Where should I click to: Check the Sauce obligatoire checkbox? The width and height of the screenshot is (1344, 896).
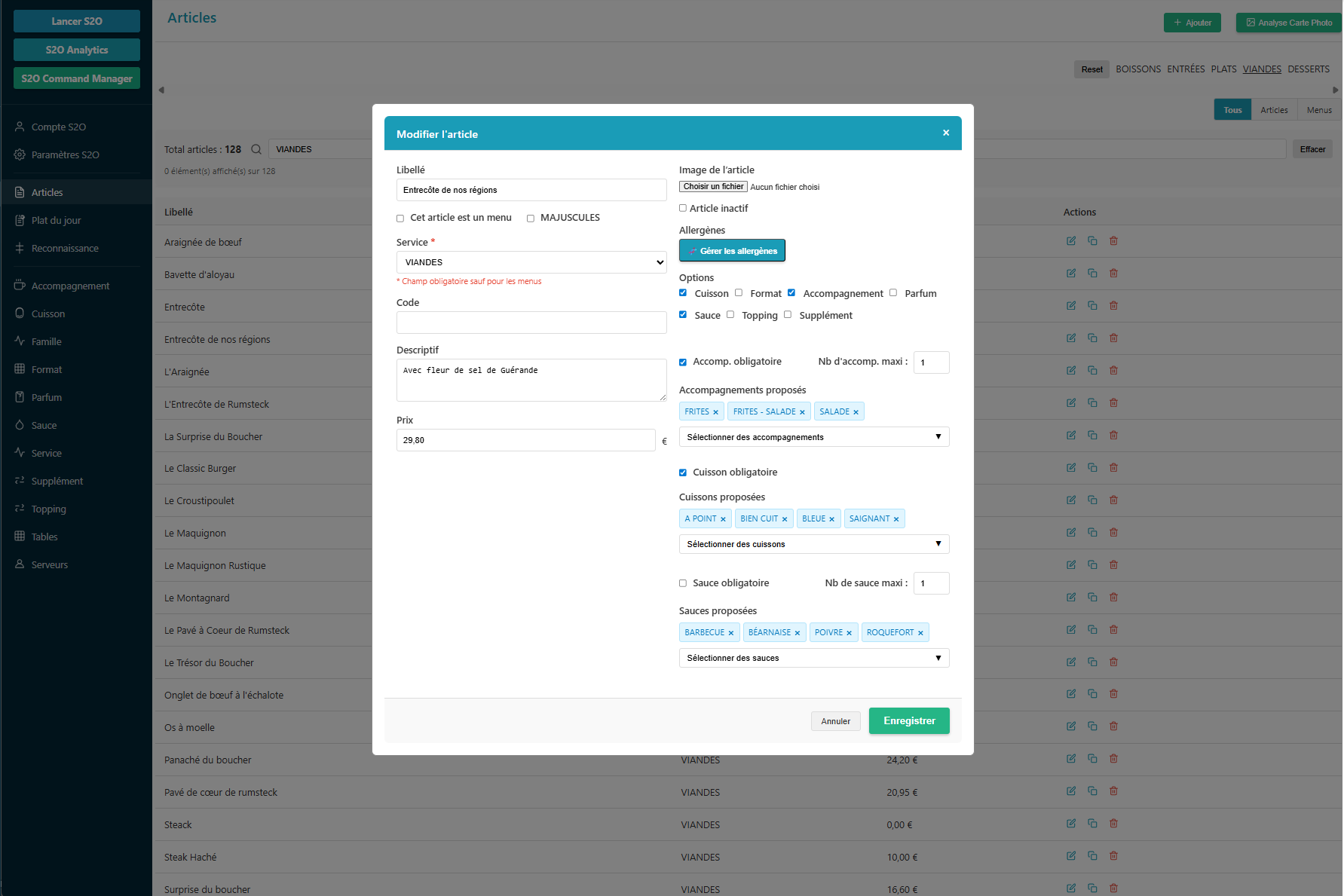(683, 583)
